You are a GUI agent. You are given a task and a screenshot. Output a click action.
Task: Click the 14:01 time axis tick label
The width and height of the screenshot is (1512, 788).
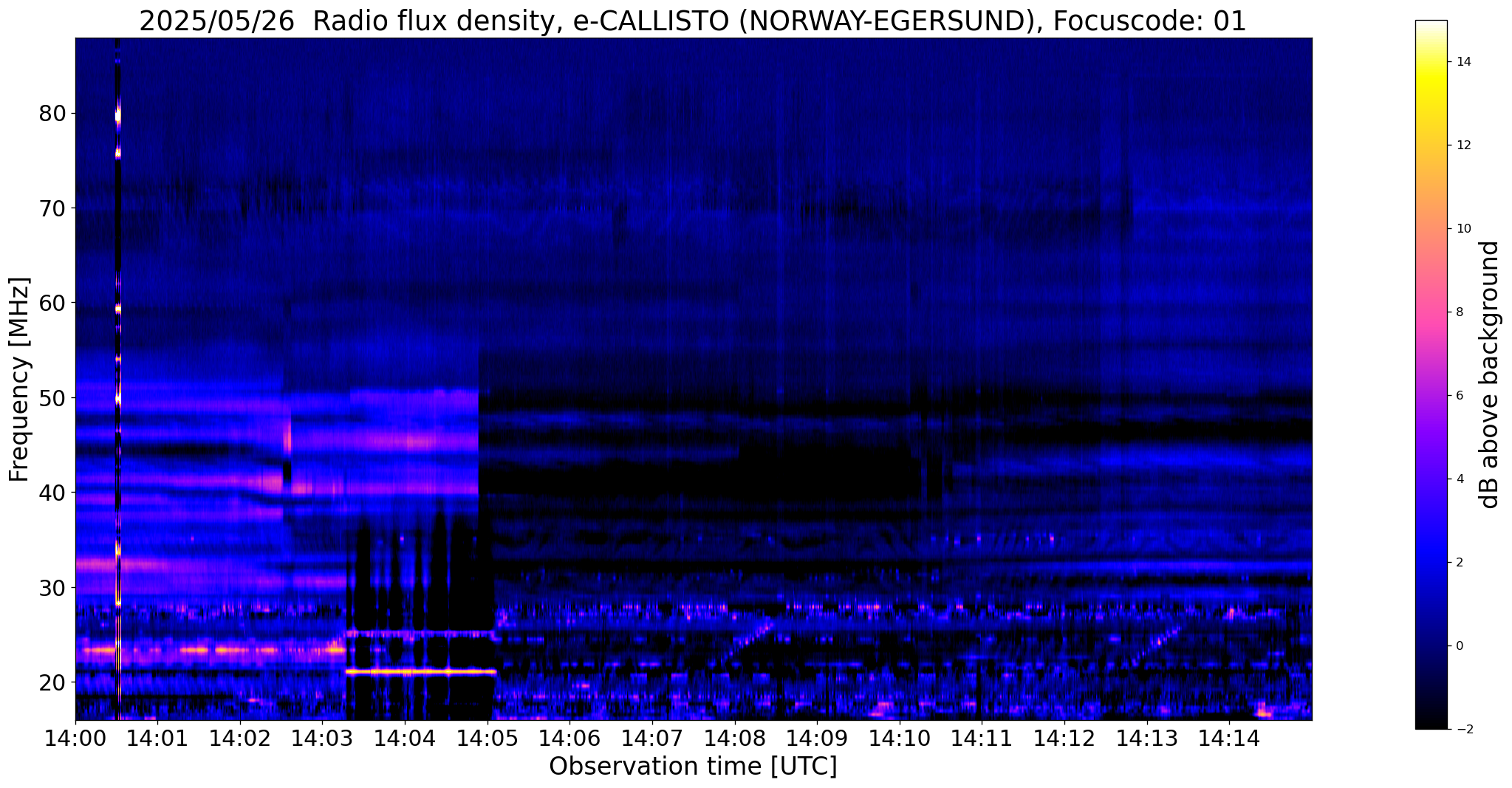point(157,739)
